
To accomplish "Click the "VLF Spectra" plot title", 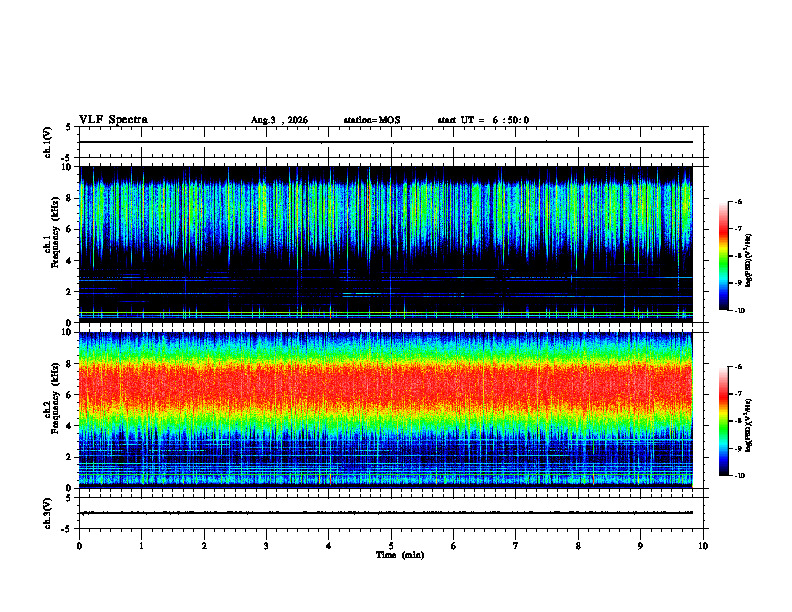I will click(113, 120).
